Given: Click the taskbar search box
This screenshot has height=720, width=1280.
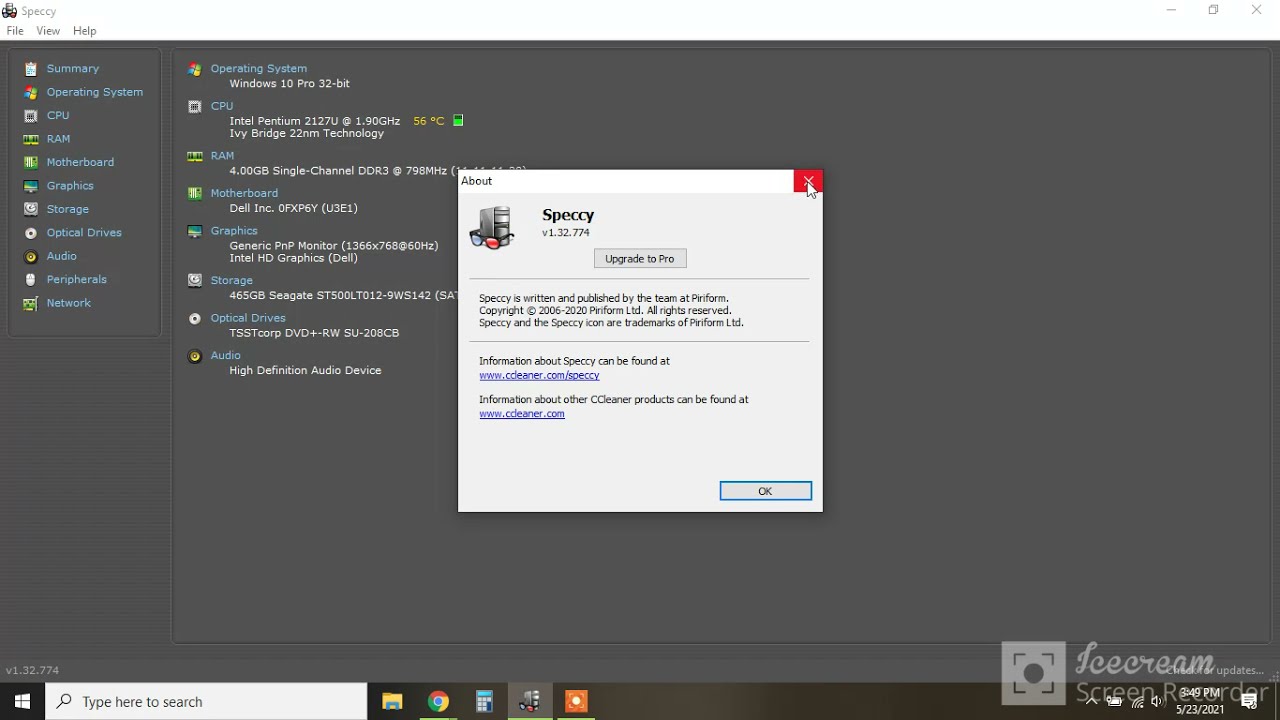Looking at the screenshot, I should (x=207, y=702).
